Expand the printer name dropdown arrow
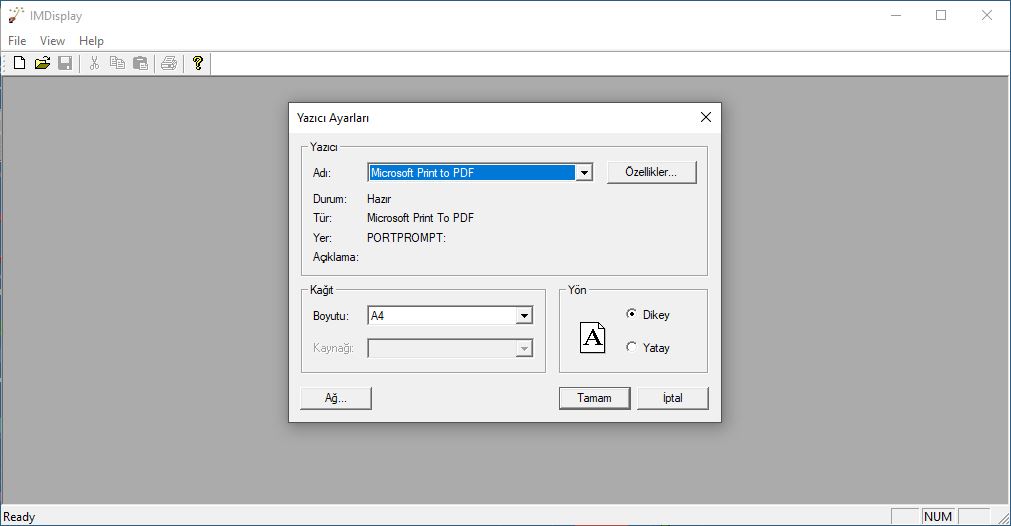This screenshot has height=526, width=1011. (584, 173)
